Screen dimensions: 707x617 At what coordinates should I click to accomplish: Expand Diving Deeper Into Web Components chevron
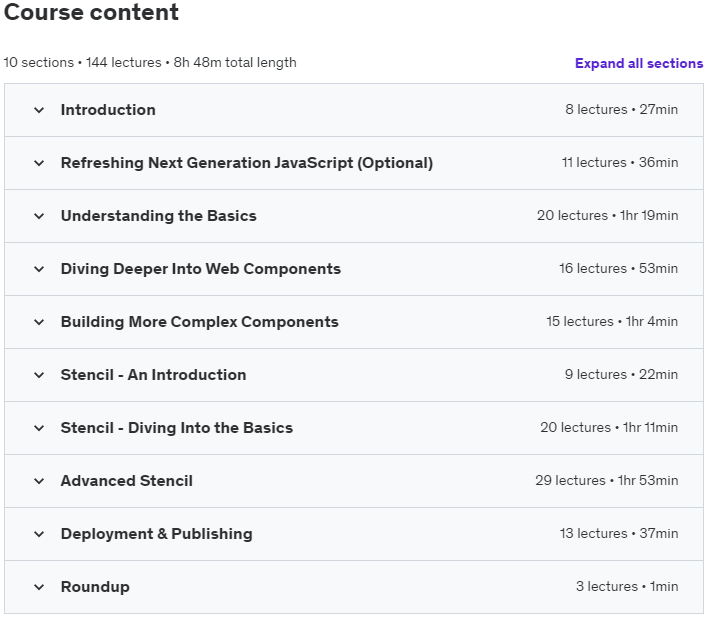coord(39,269)
